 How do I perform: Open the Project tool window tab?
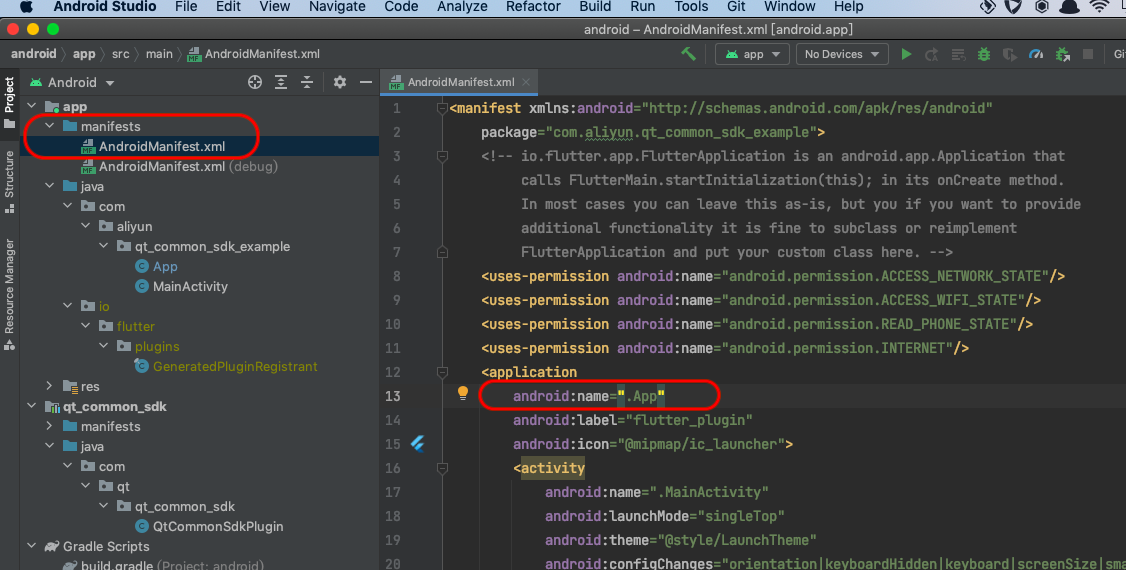pyautogui.click(x=9, y=103)
